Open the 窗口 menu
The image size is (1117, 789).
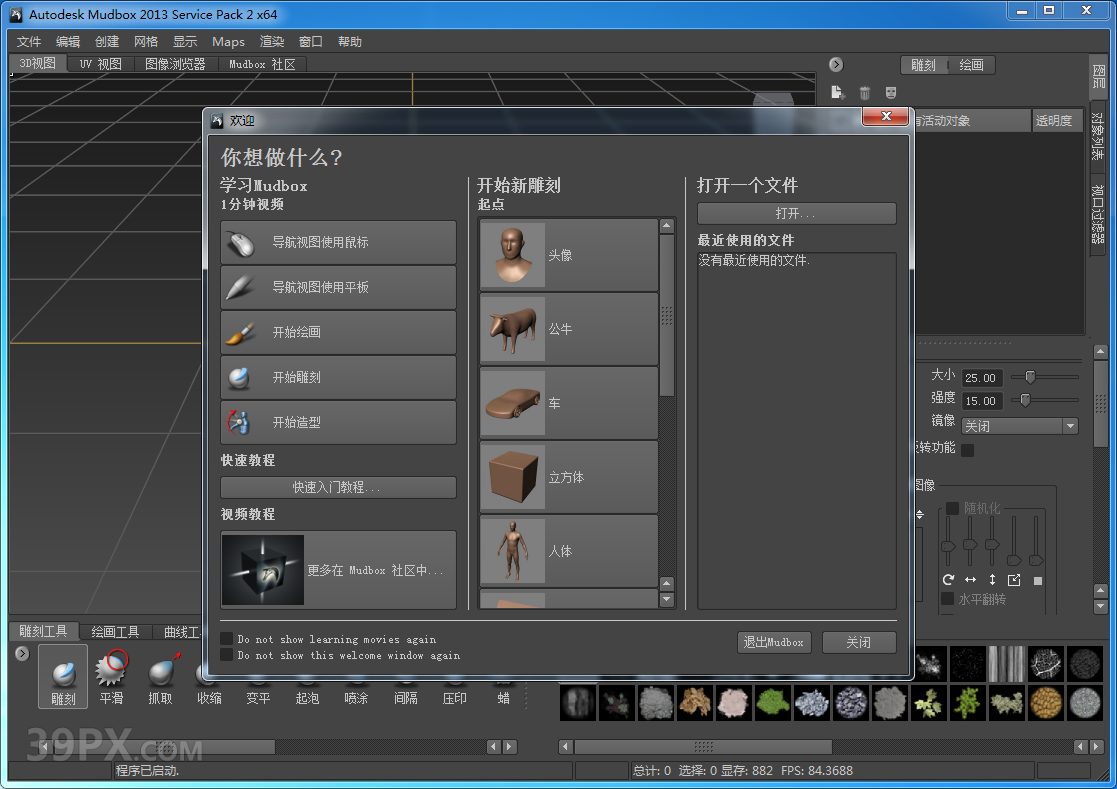[x=309, y=41]
